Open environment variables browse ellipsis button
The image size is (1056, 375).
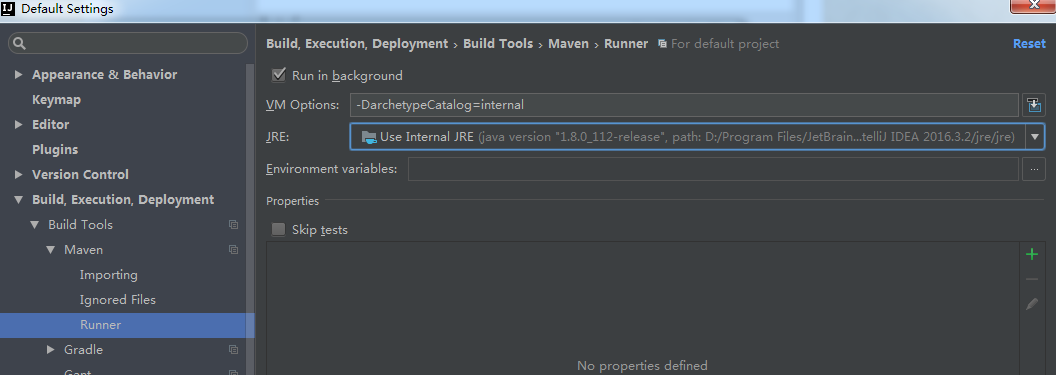tap(1034, 169)
